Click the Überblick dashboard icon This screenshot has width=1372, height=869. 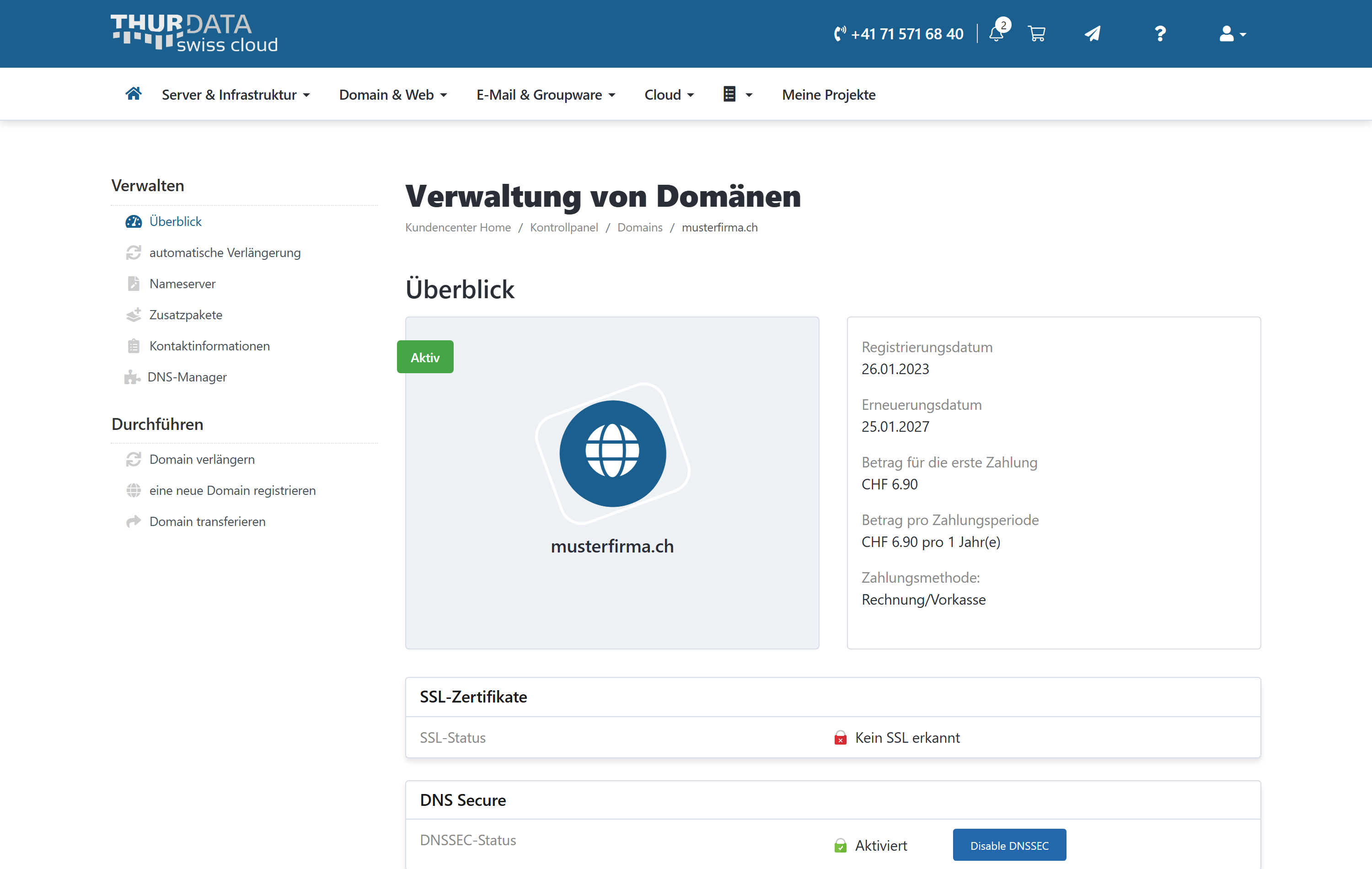[x=134, y=221]
